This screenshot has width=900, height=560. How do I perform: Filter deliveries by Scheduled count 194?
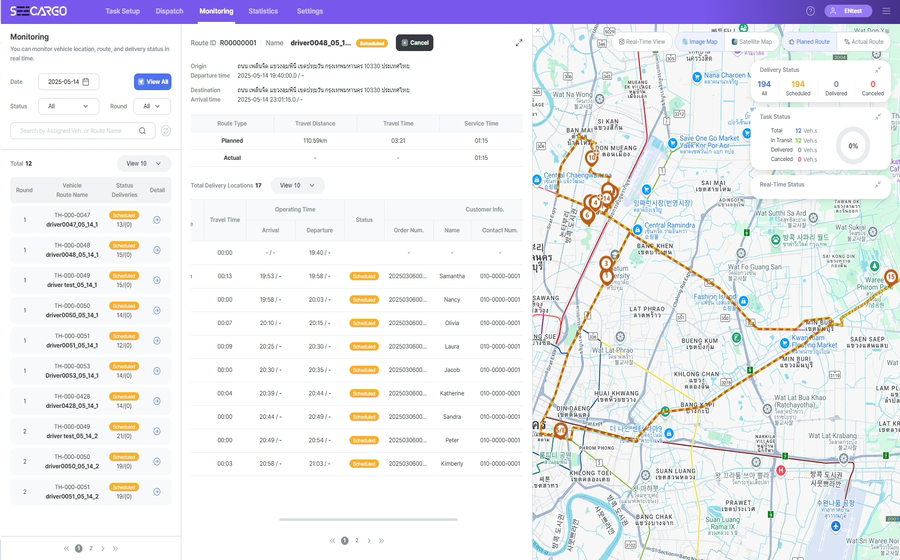[x=798, y=88]
